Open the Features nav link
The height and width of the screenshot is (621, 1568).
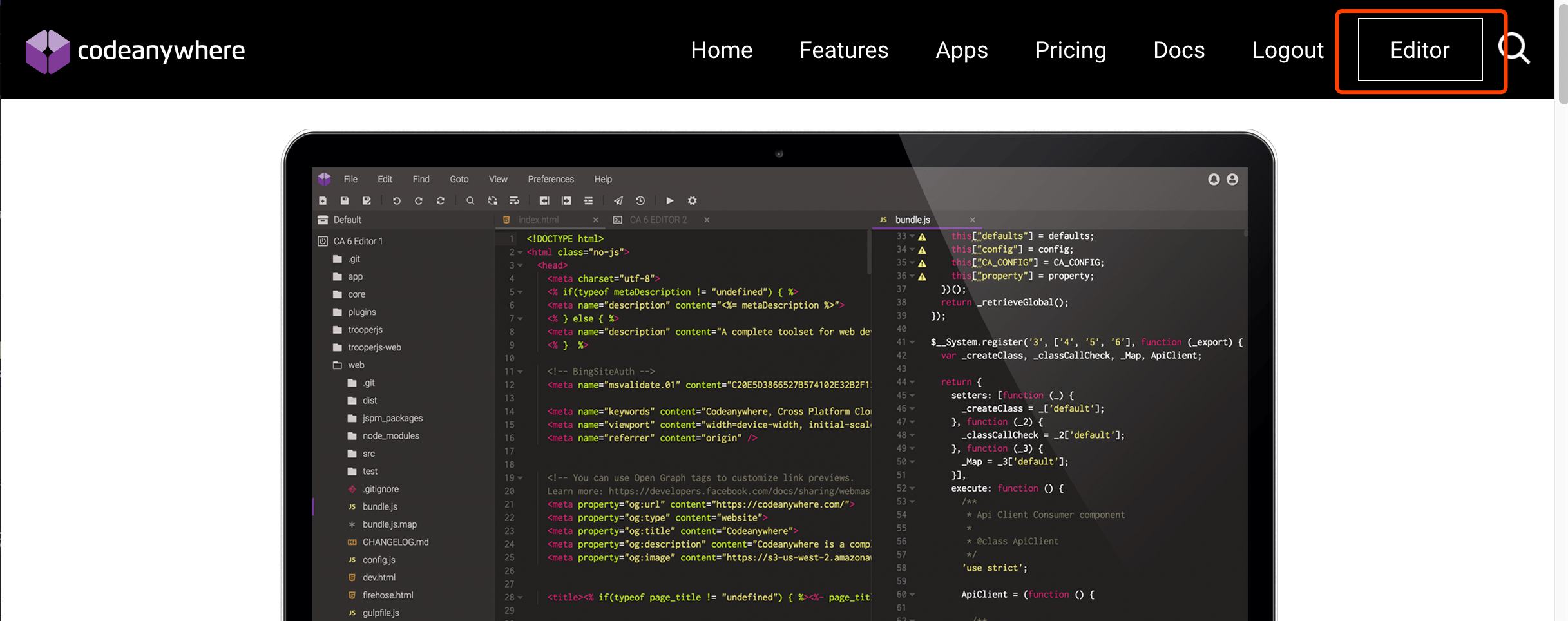pos(844,50)
